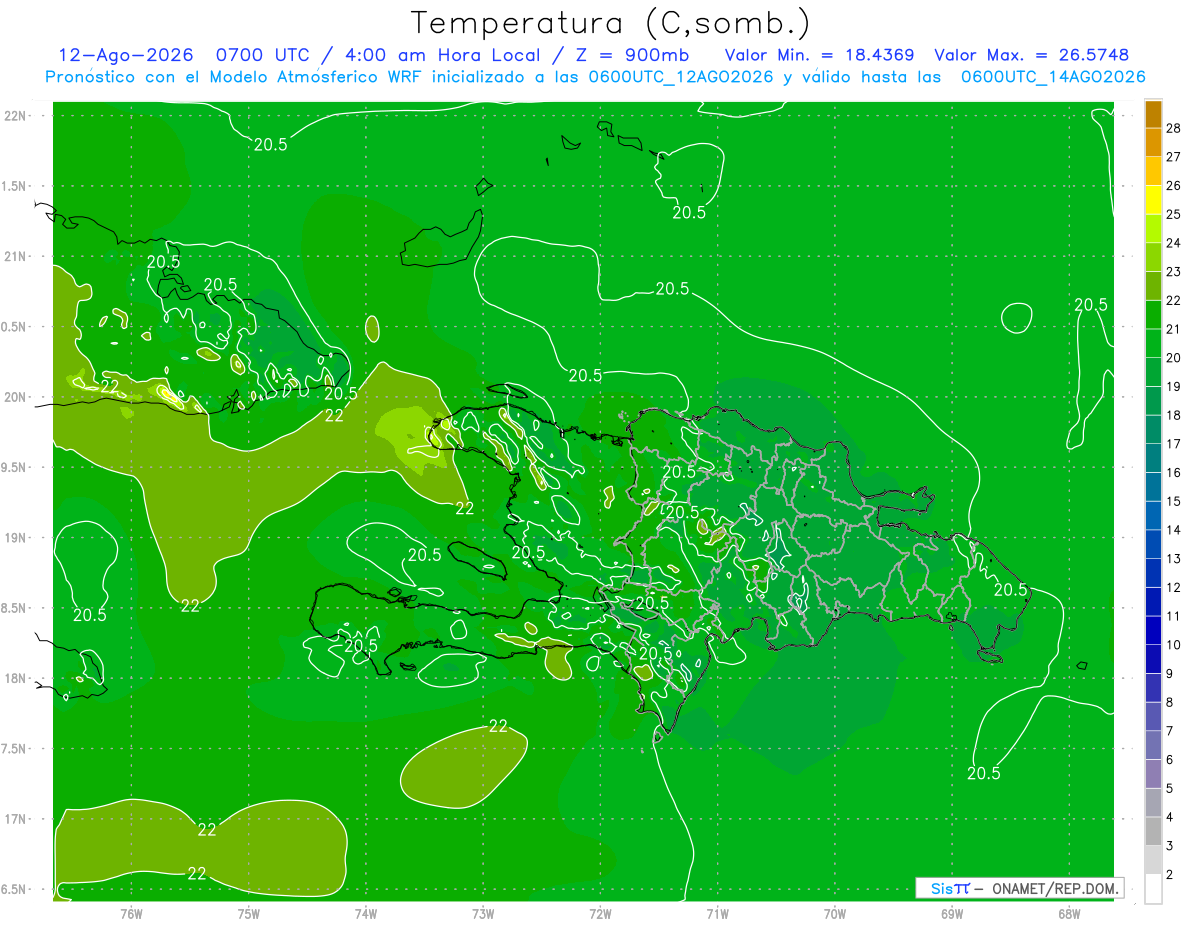Pick the yellow swatch between 25 and 26

coord(1153,200)
